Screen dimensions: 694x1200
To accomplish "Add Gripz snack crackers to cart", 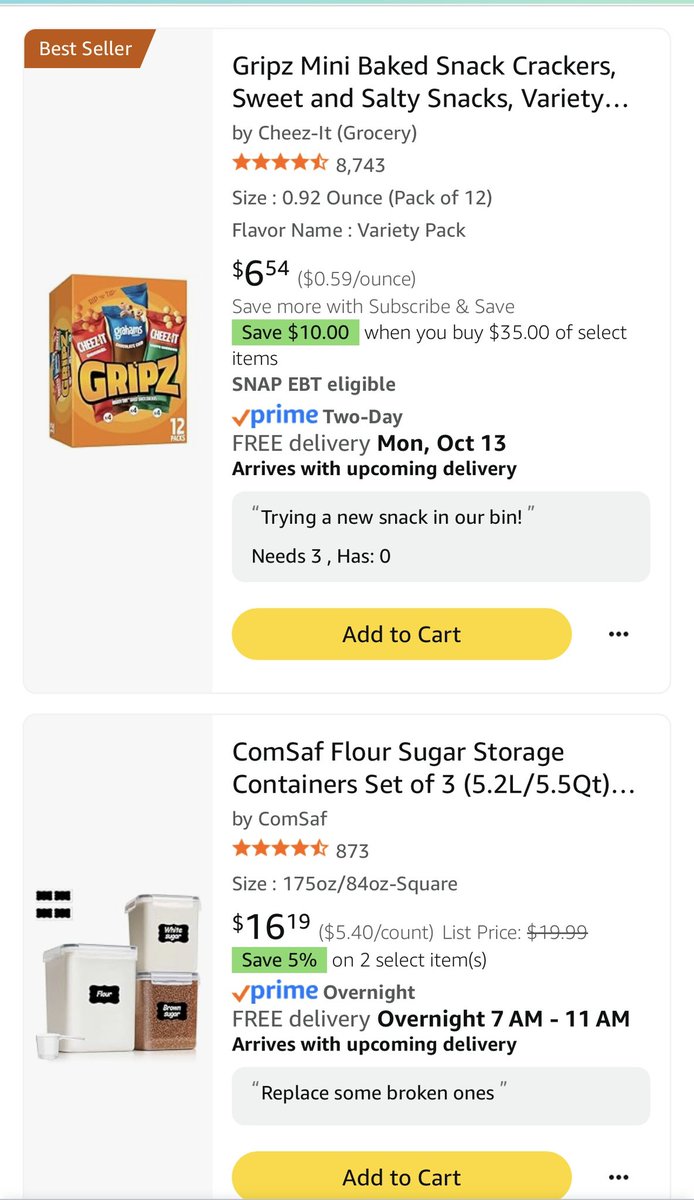I will pyautogui.click(x=401, y=634).
